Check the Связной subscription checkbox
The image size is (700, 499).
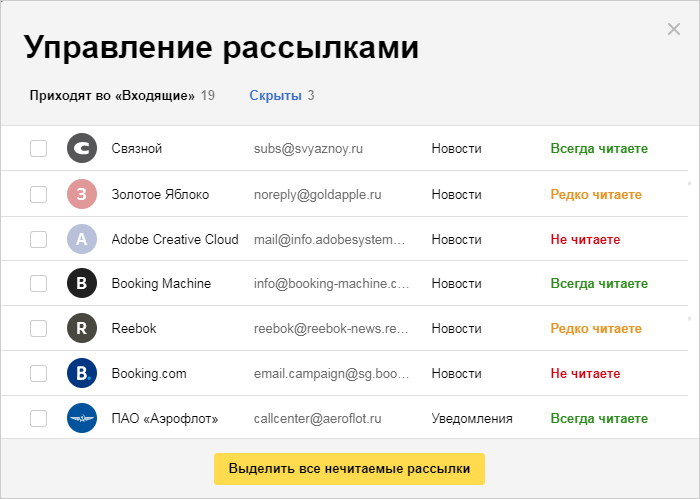(x=38, y=148)
